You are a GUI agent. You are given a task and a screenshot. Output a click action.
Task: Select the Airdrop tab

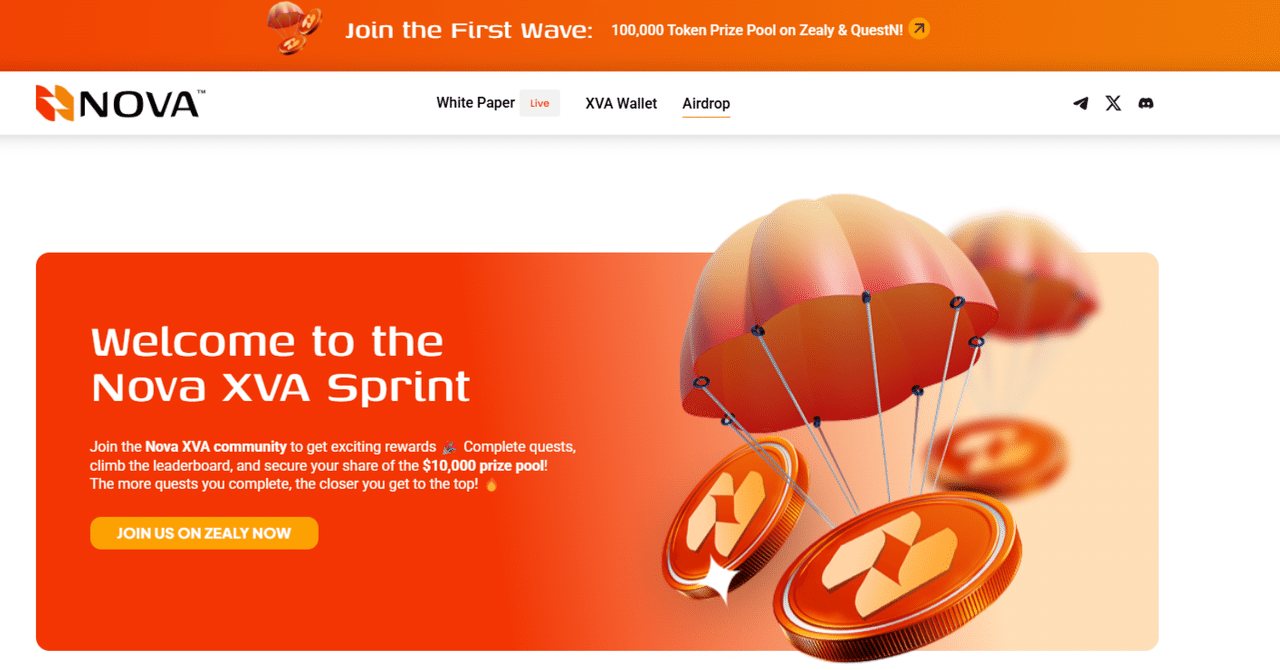[706, 104]
